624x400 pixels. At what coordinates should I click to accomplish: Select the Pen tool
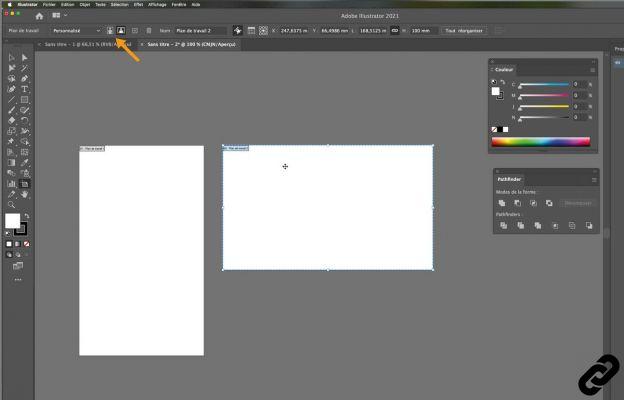point(25,78)
